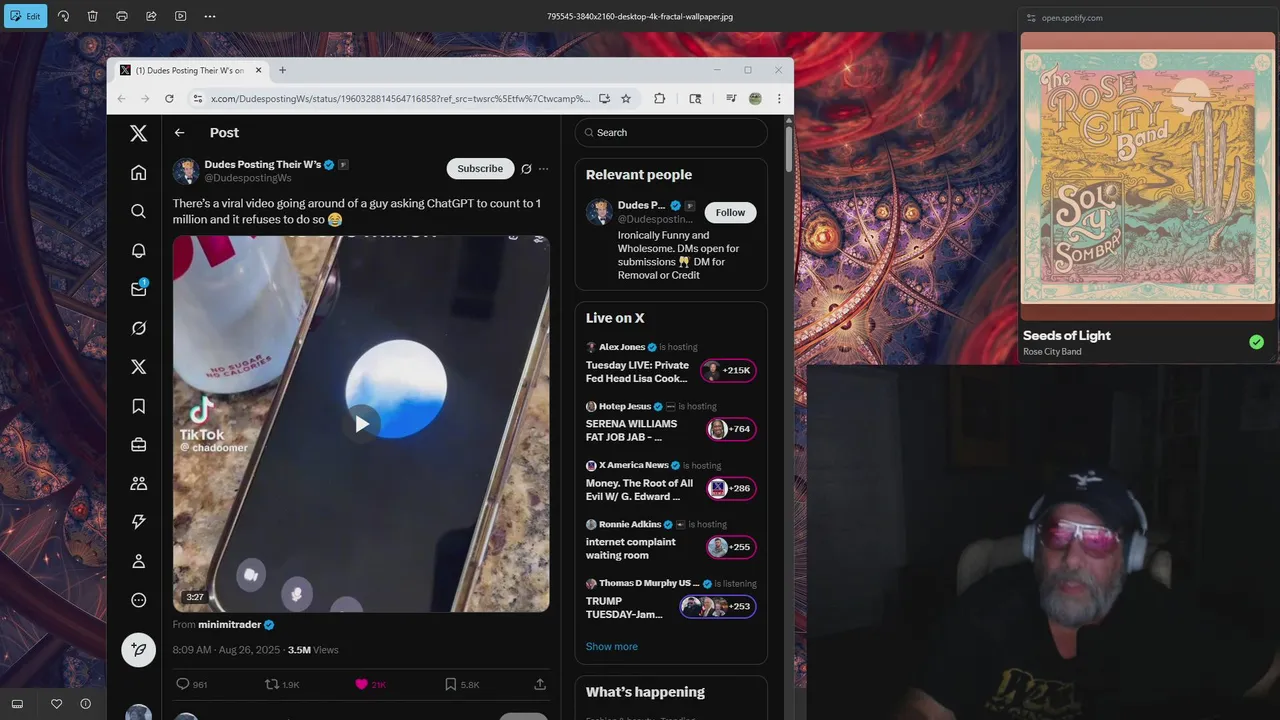Share the image from Photos toolbar
Viewport: 1280px width, 720px height.
click(151, 16)
